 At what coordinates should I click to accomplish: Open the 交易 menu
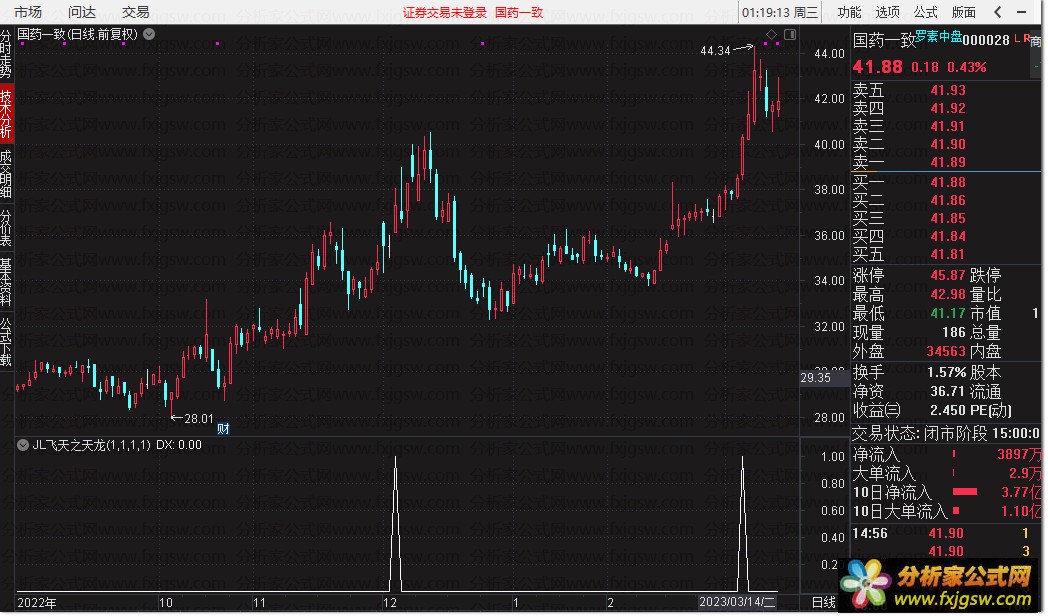click(x=135, y=12)
